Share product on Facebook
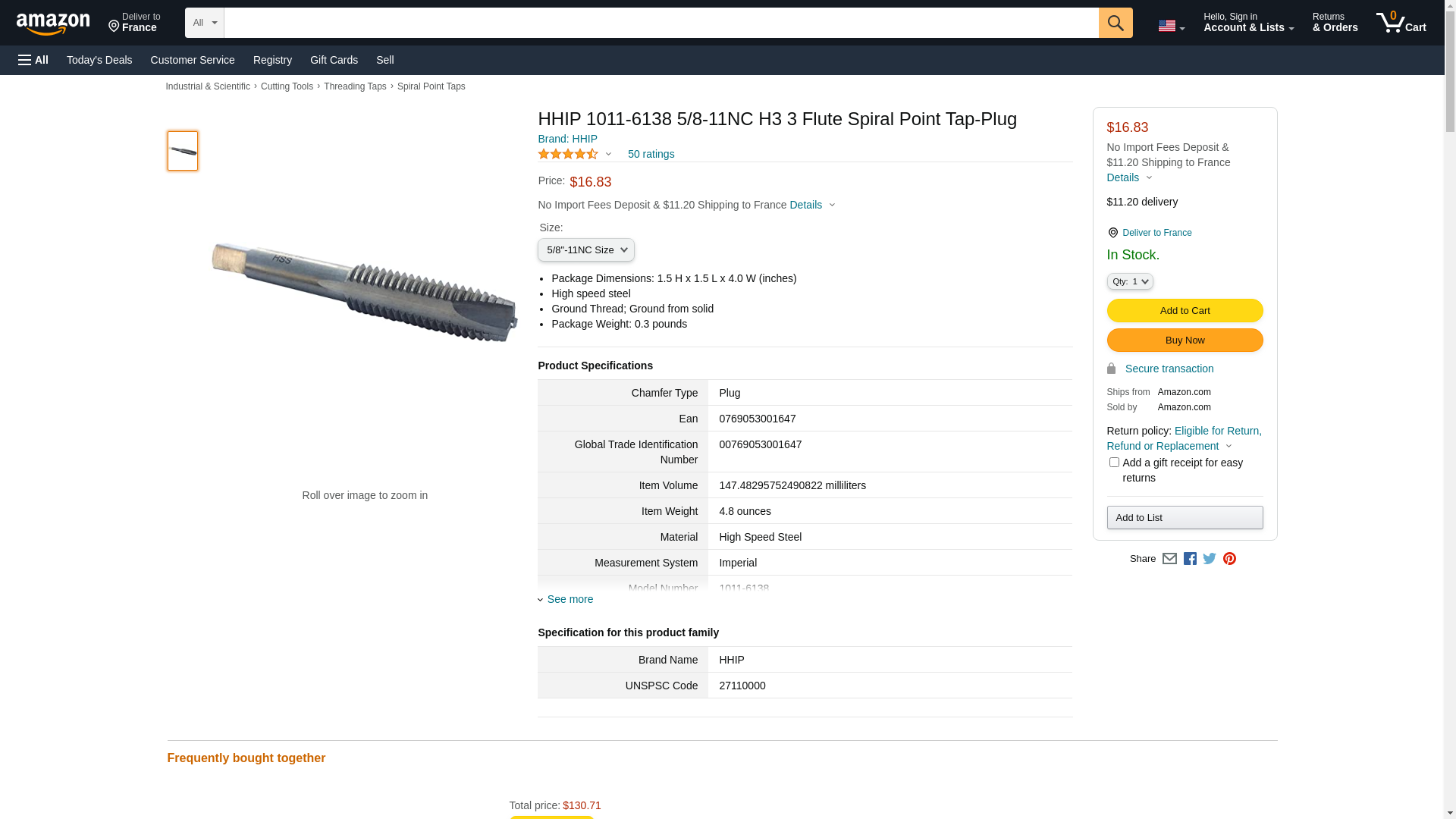The height and width of the screenshot is (819, 1456). [1189, 559]
